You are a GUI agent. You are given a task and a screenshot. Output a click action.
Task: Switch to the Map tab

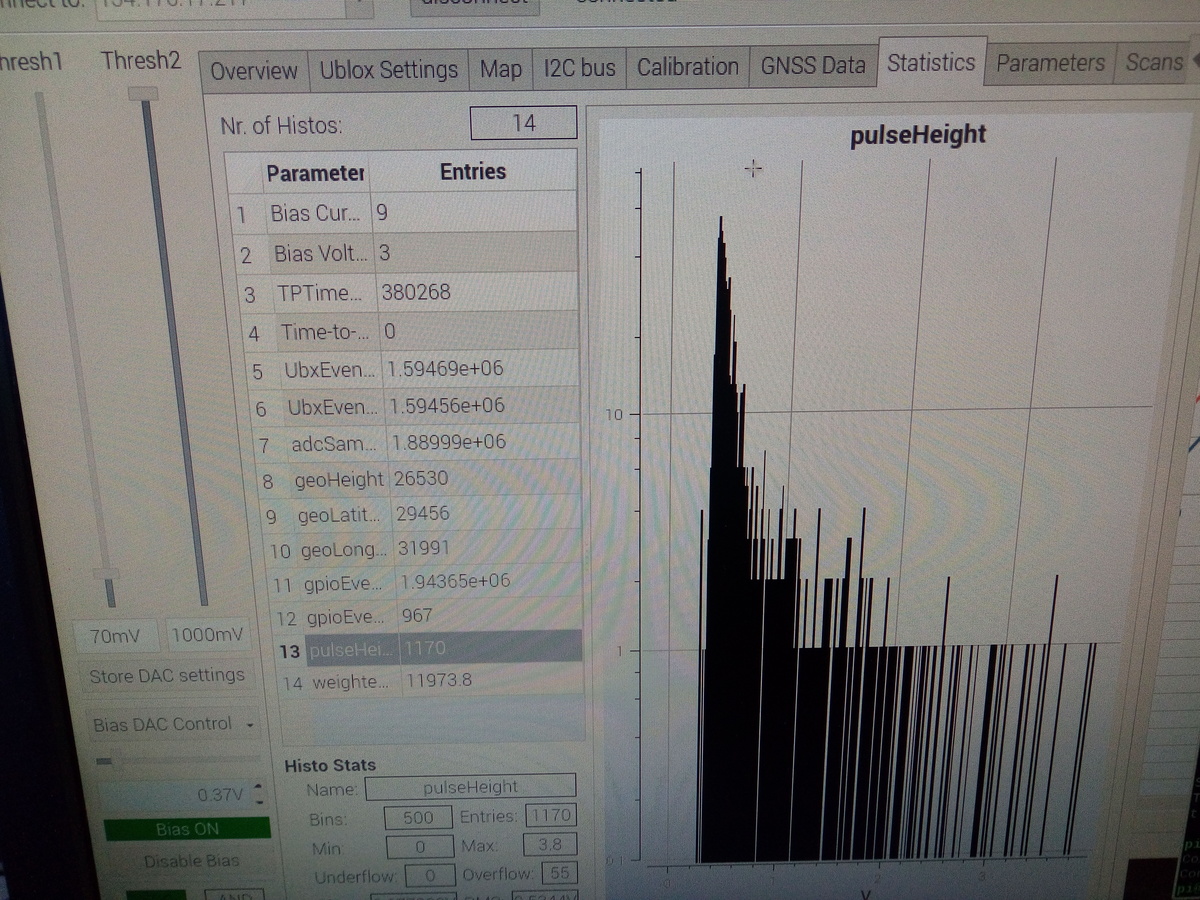(500, 69)
